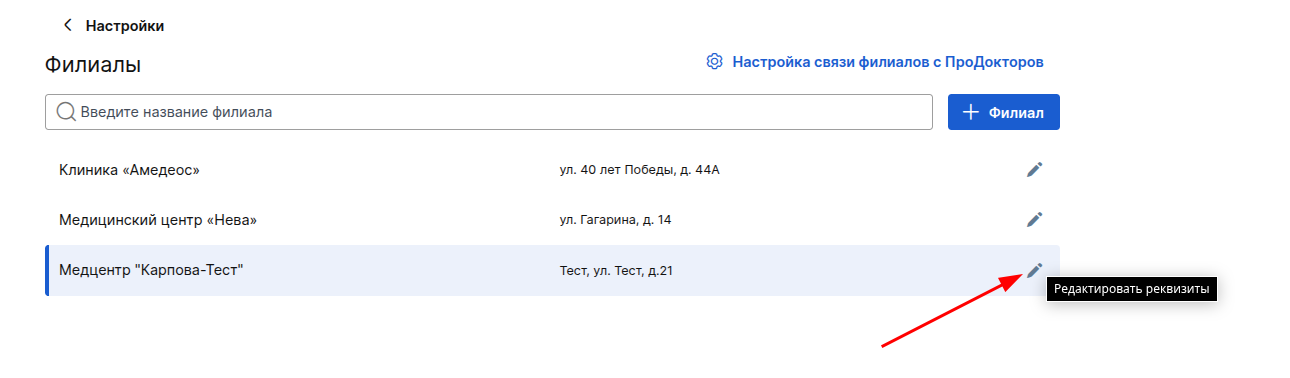1290x378 pixels.
Task: Click the back chevron beside Настройки
Action: pos(67,25)
